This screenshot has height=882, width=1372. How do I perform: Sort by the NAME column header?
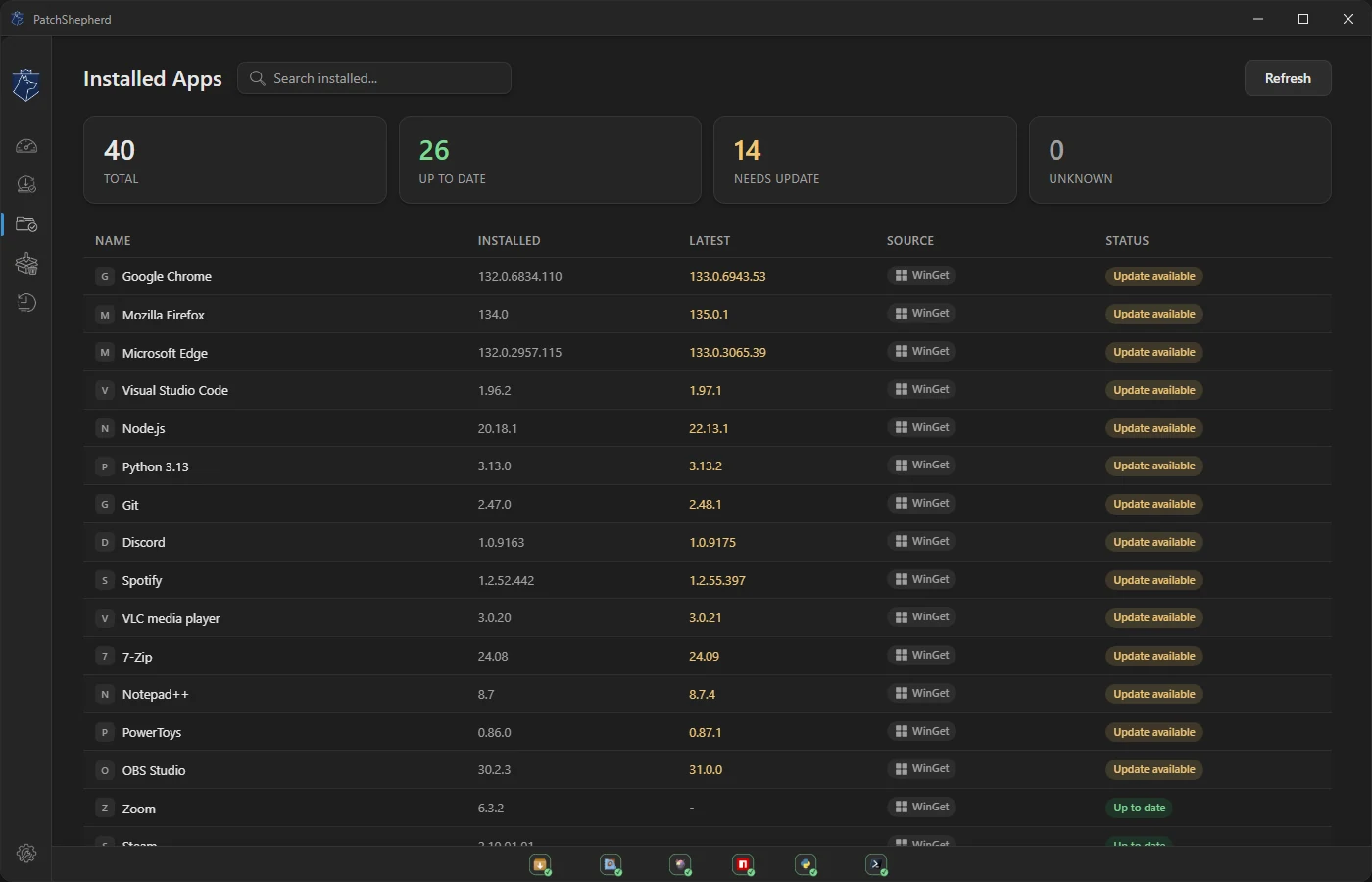[x=113, y=240]
